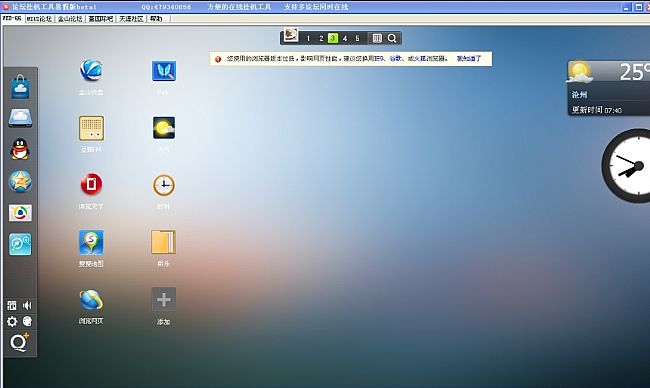Click the plus Add app icon

tap(164, 299)
